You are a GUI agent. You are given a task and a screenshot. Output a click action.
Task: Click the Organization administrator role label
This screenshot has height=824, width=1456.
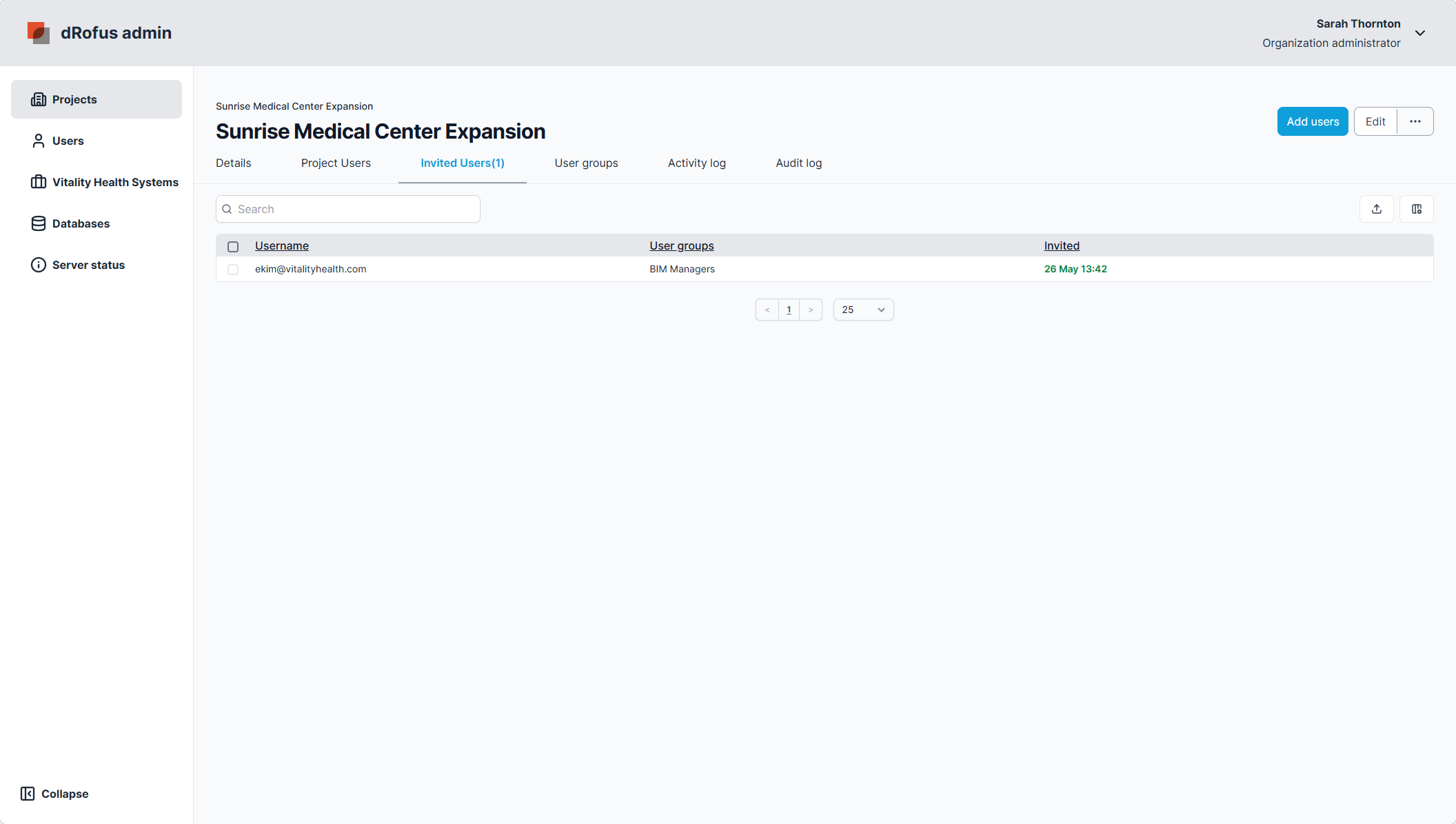click(1331, 43)
